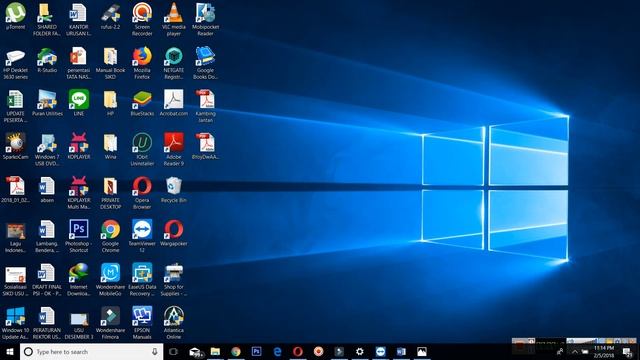Viewport: 640px width, 360px height.
Task: Open the Wargapoker Opera shortcut
Action: pyautogui.click(x=173, y=233)
